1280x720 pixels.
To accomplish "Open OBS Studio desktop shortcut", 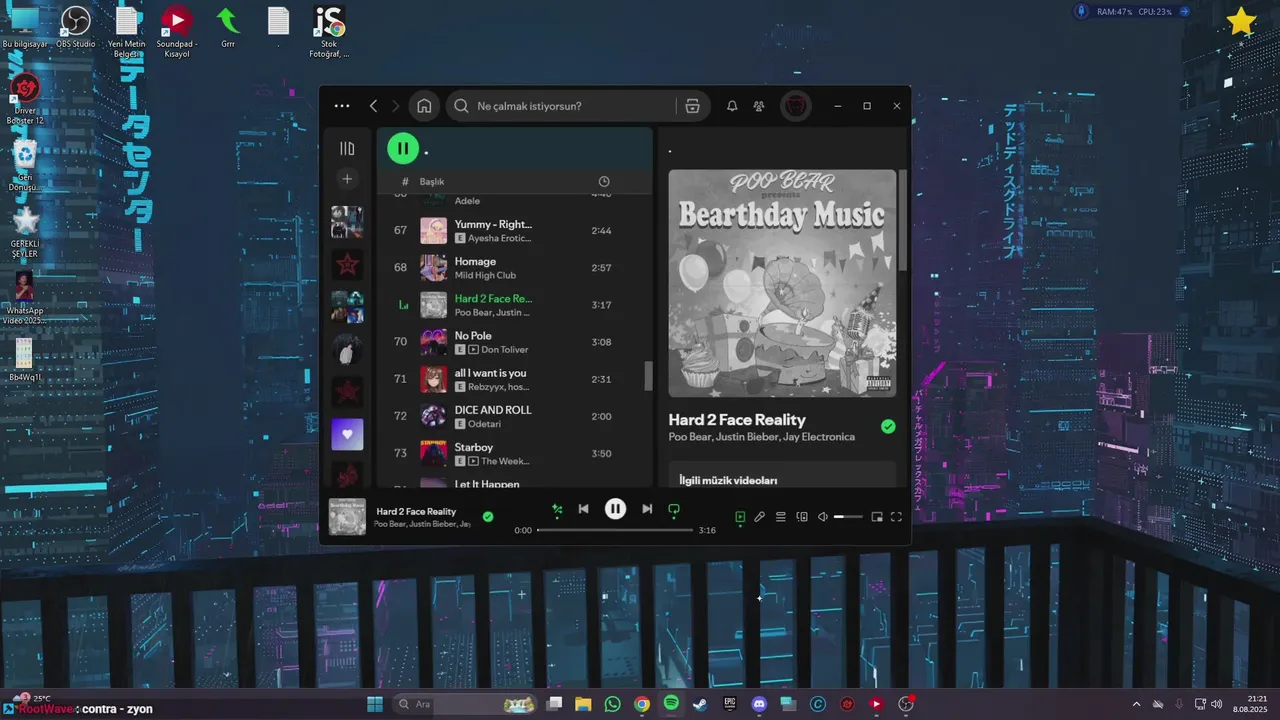I will (76, 27).
